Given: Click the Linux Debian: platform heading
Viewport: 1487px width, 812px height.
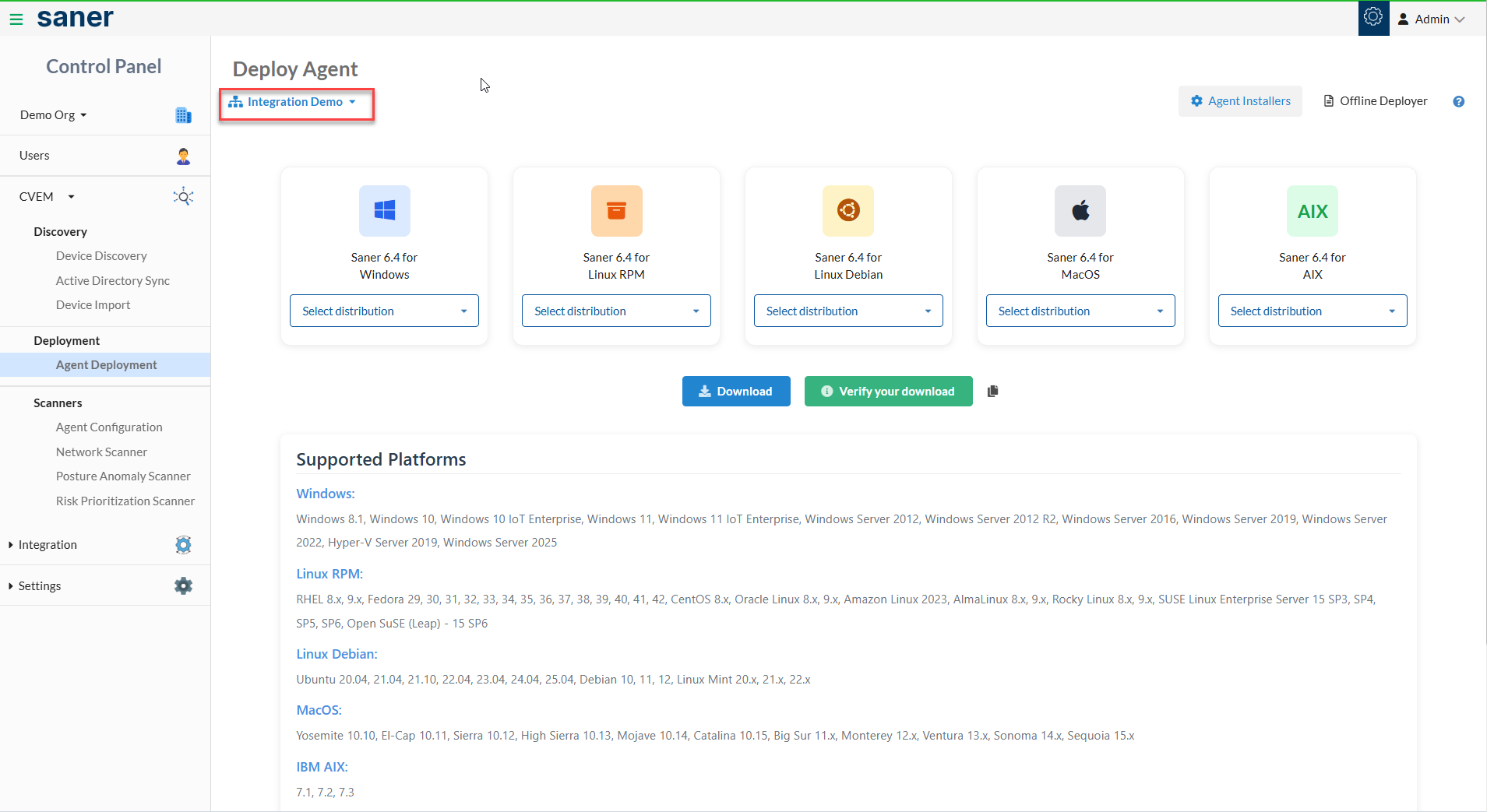Looking at the screenshot, I should pos(337,654).
